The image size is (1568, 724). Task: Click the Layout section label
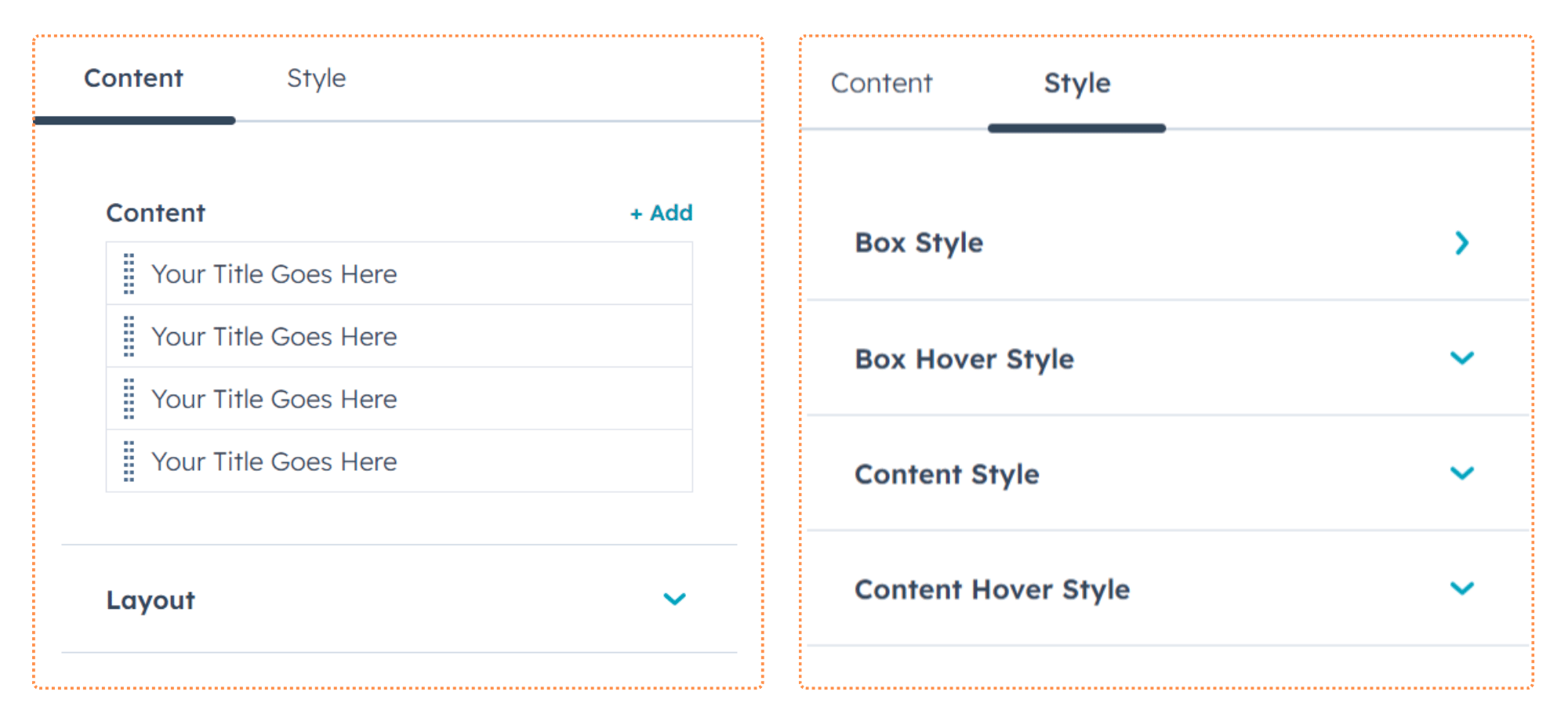click(x=151, y=600)
